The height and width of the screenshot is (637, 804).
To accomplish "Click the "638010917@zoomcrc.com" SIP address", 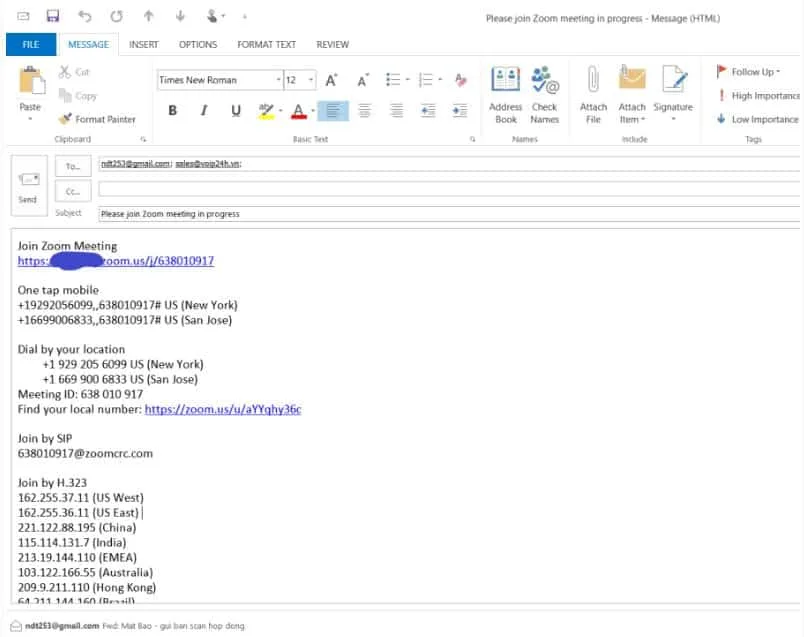I will pos(85,453).
